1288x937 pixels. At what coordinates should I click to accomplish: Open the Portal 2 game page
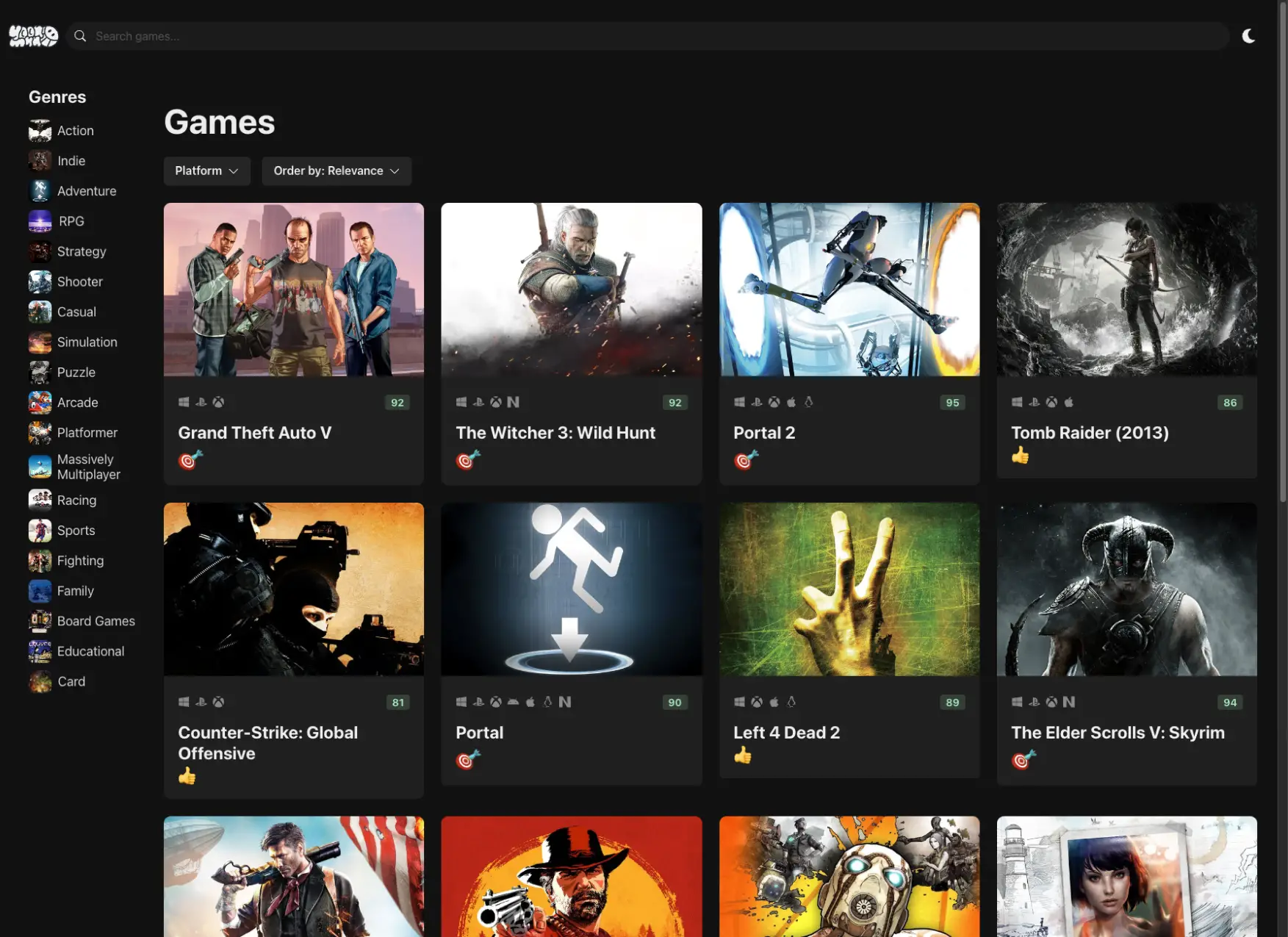pyautogui.click(x=764, y=433)
